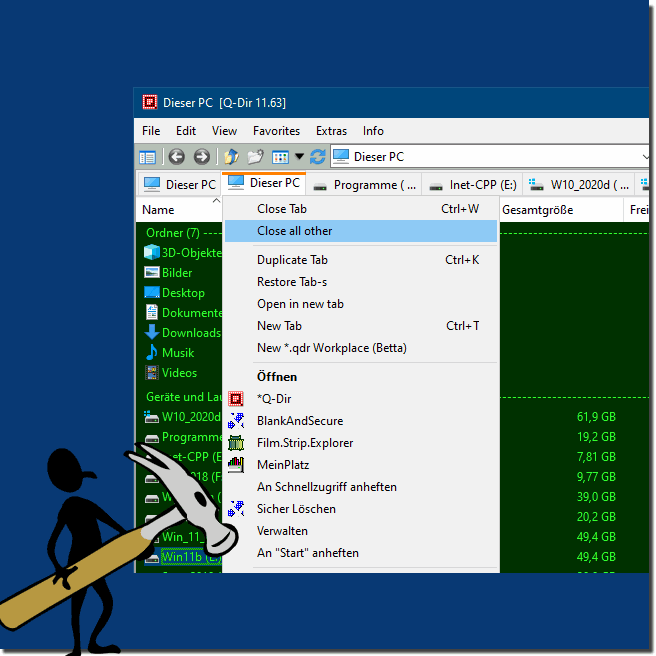
Task: Sort by the Gesamtgröße column header
Action: [561, 210]
